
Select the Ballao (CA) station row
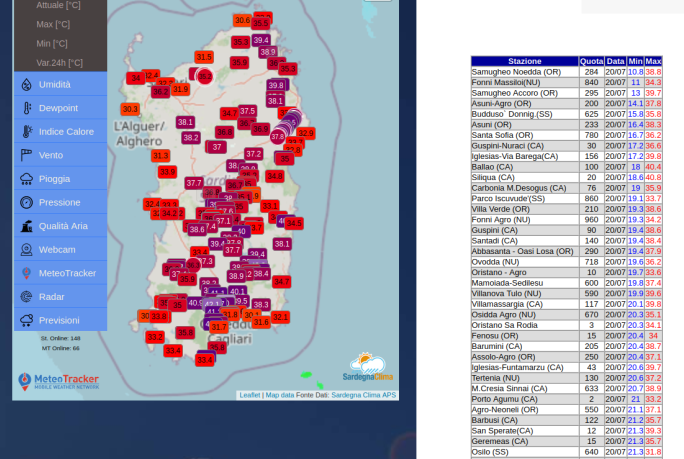567,167
